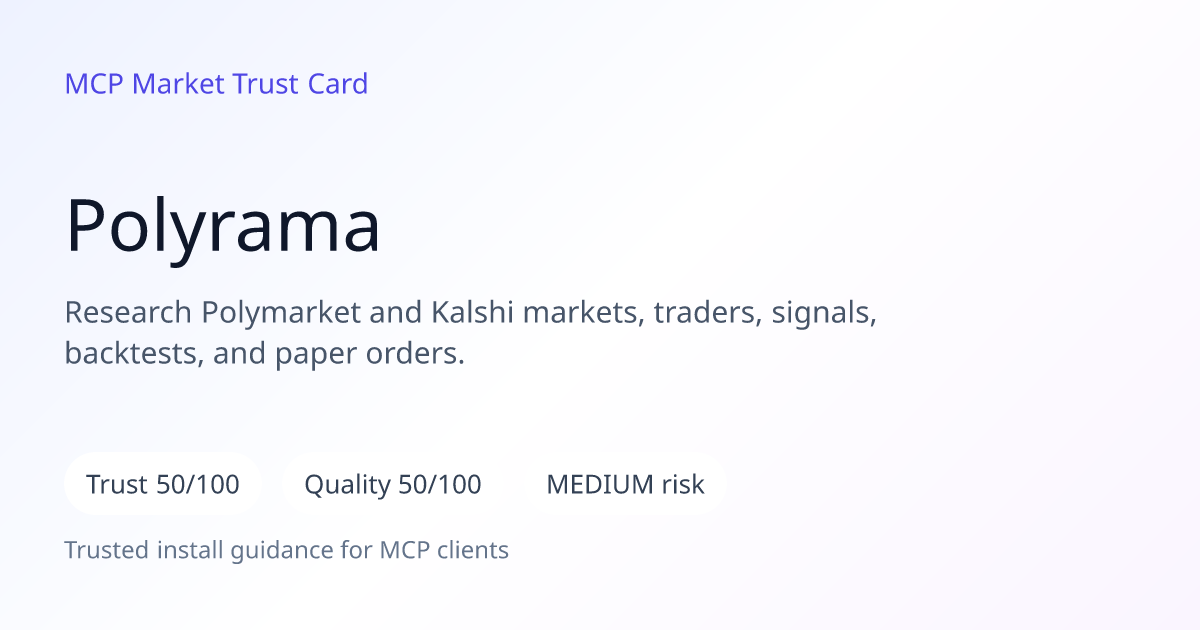The image size is (1200, 630).
Task: Click the Quality 50/100 badge
Action: (x=393, y=485)
